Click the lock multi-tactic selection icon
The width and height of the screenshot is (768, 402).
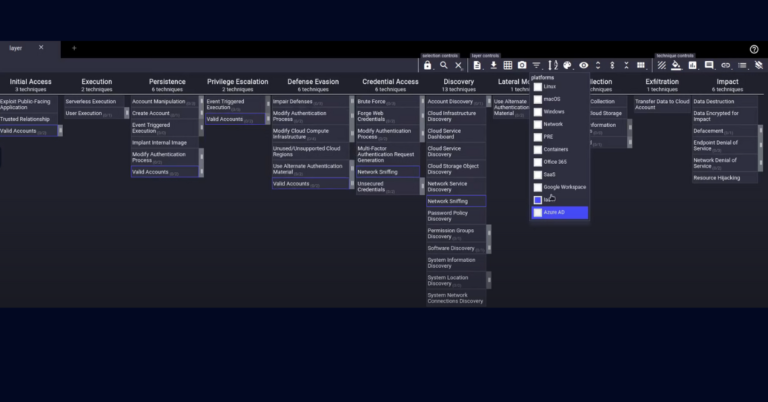click(428, 65)
